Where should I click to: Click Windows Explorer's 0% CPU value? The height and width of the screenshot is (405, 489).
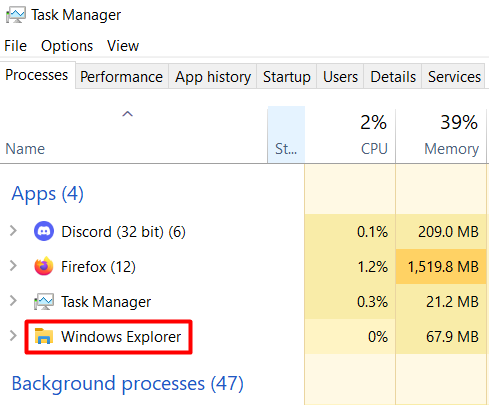pos(378,337)
